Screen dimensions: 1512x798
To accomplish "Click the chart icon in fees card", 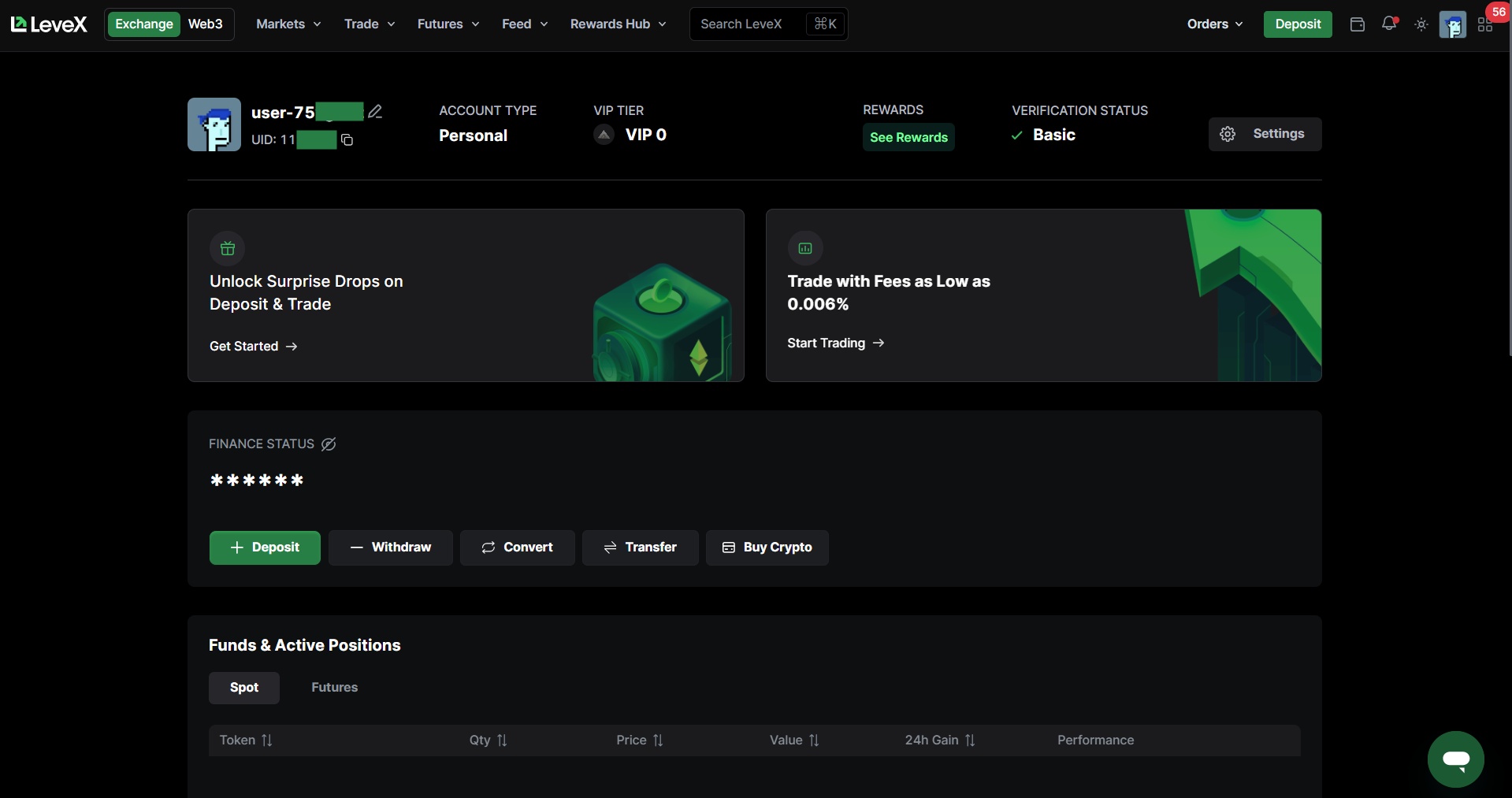I will pos(805,248).
